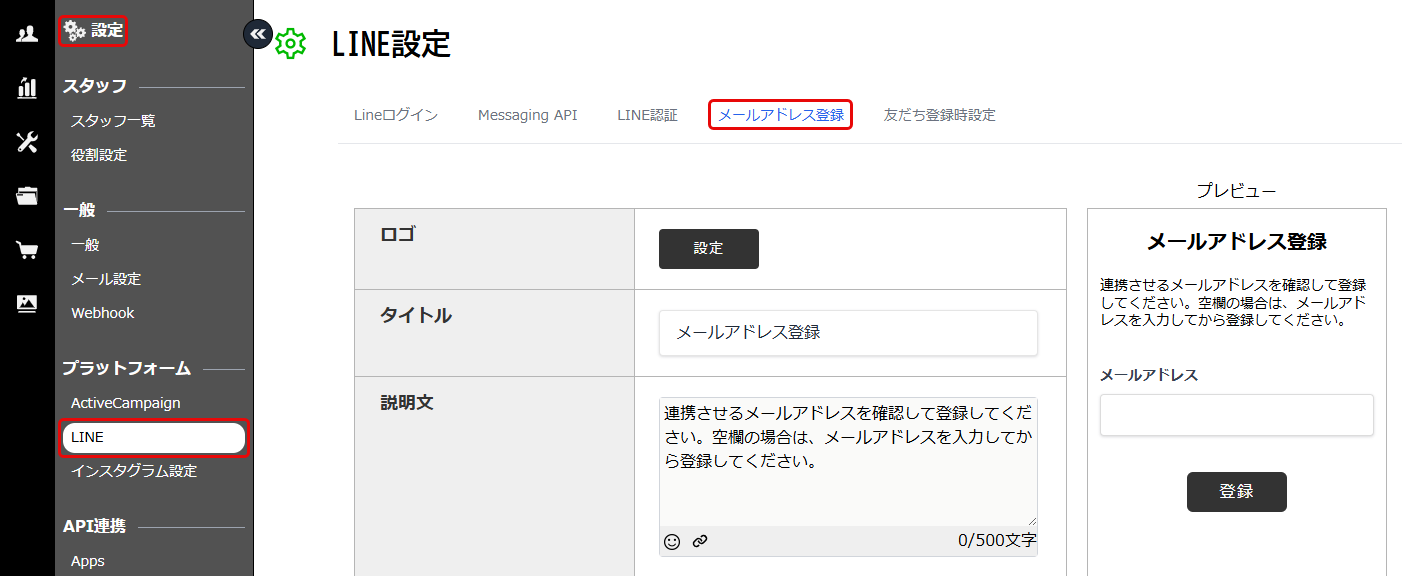Screen dimensions: 1402x576
Task: Select the staff icon in the left rail
Action: click(x=26, y=32)
